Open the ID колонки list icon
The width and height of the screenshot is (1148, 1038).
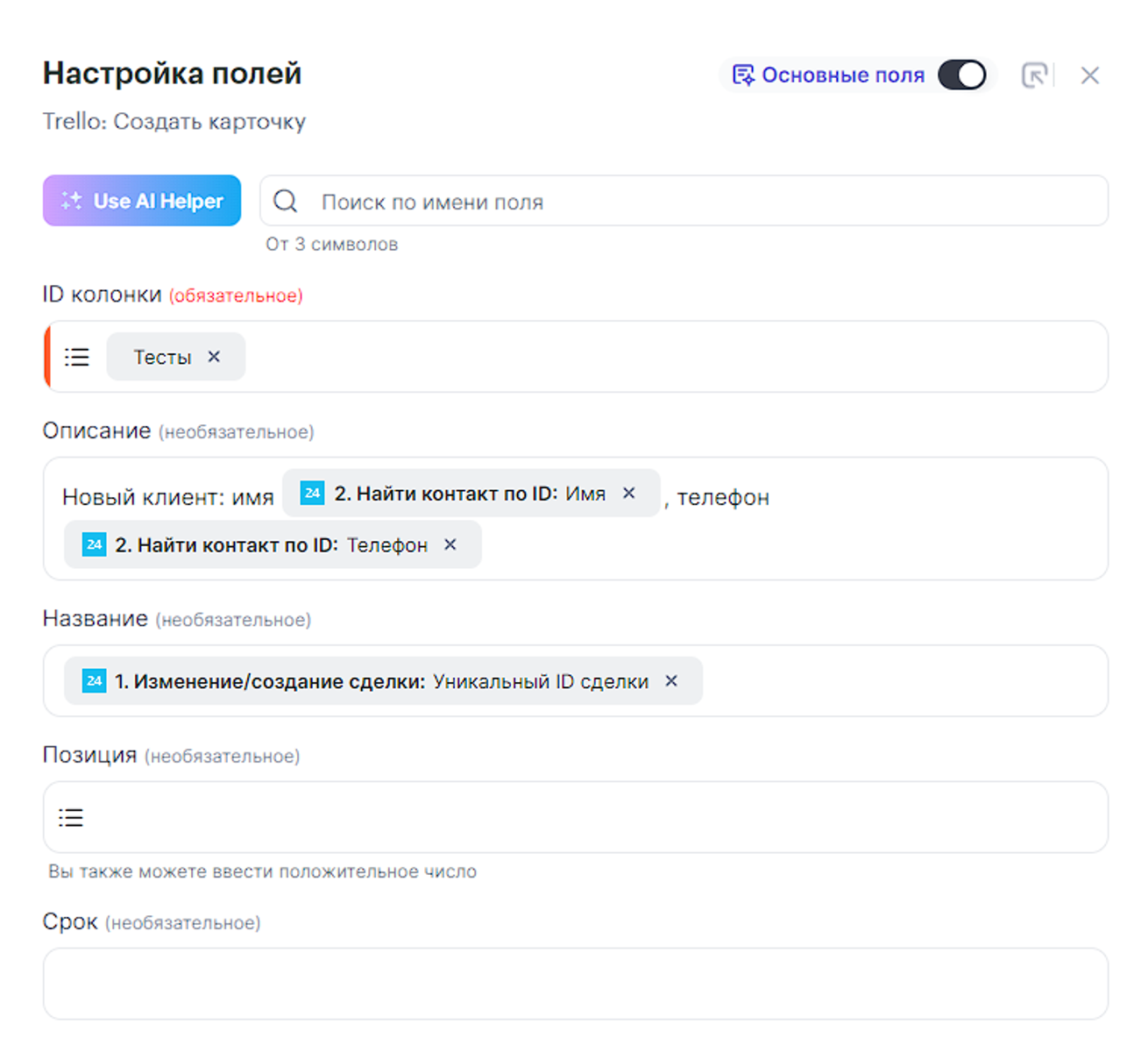[77, 357]
